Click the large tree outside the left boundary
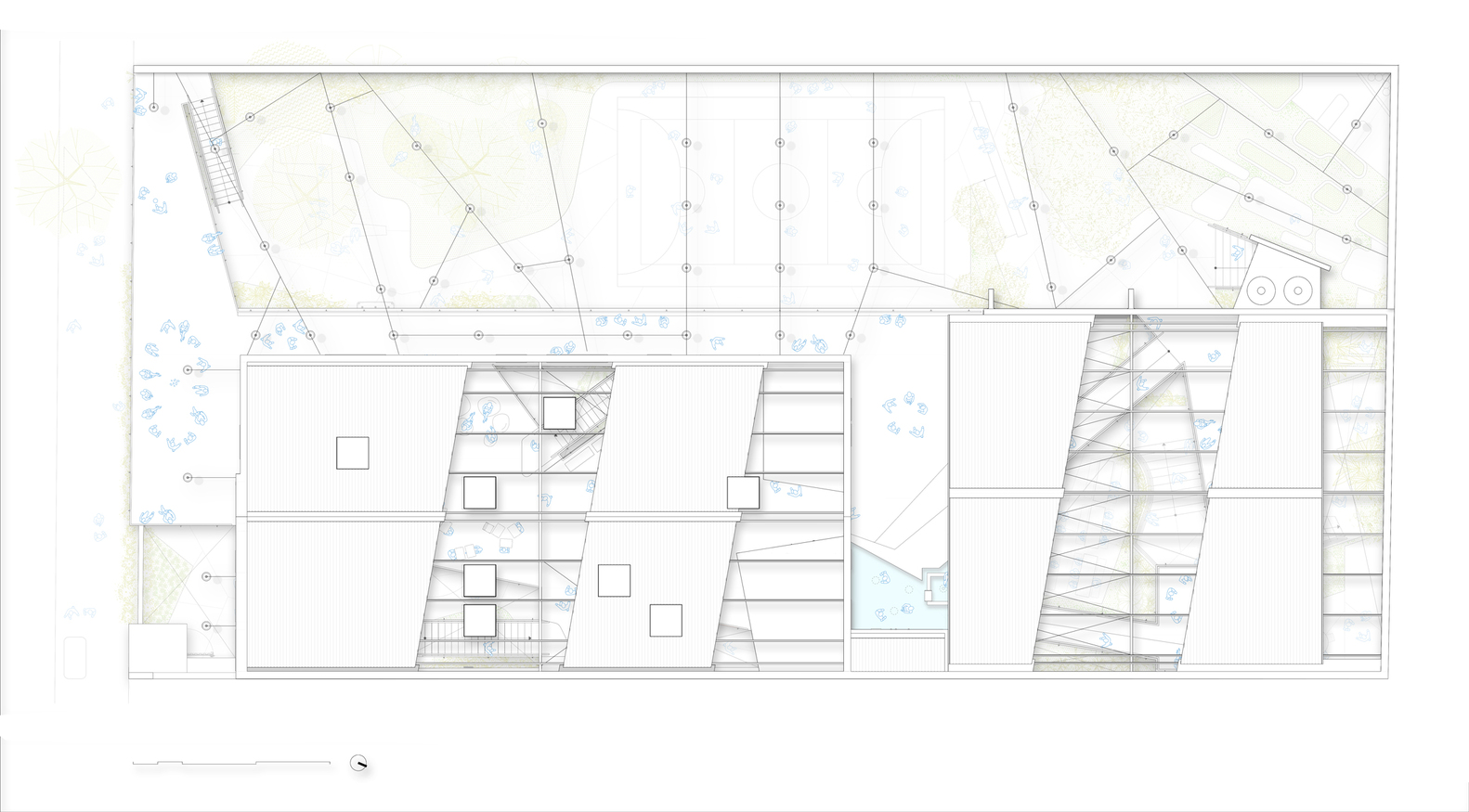1469x812 pixels. click(x=67, y=178)
